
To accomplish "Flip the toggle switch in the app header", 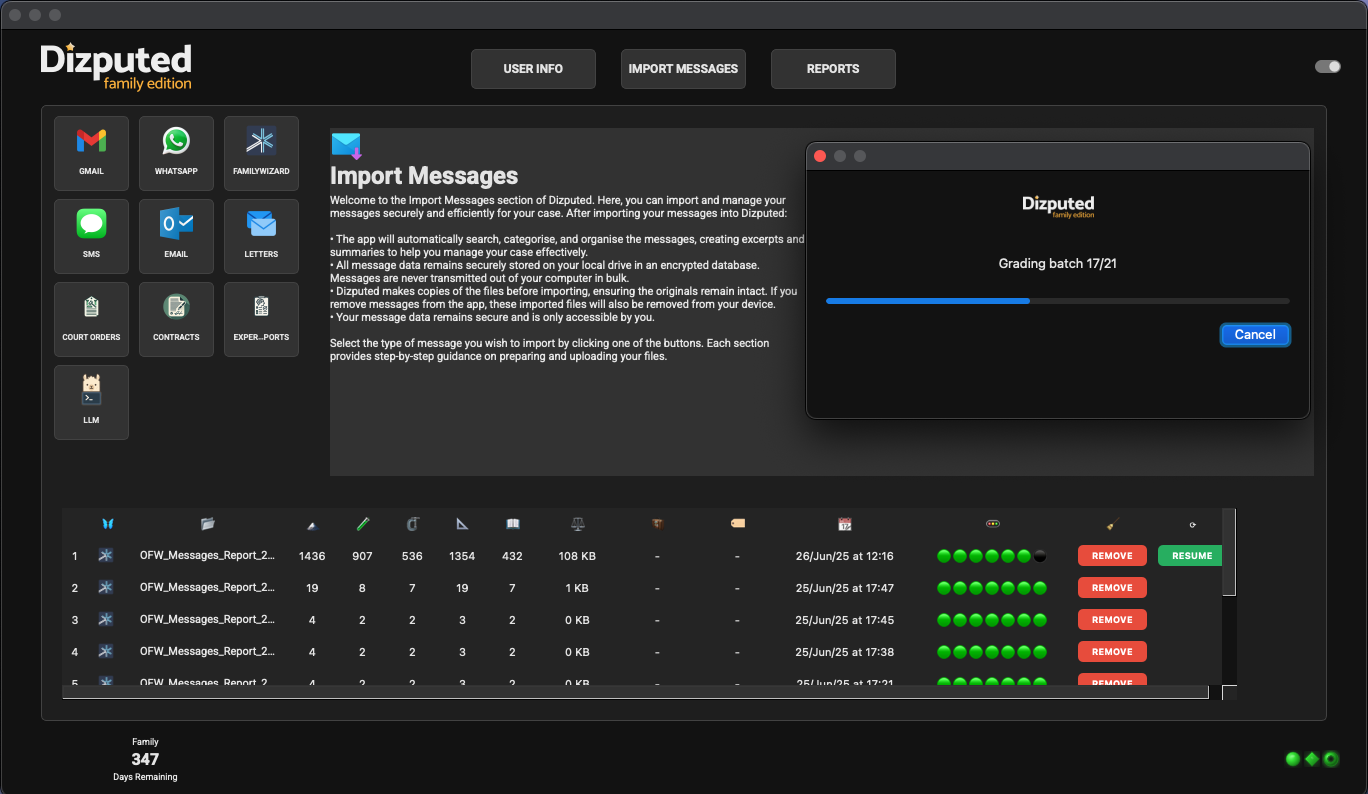I will [x=1328, y=67].
